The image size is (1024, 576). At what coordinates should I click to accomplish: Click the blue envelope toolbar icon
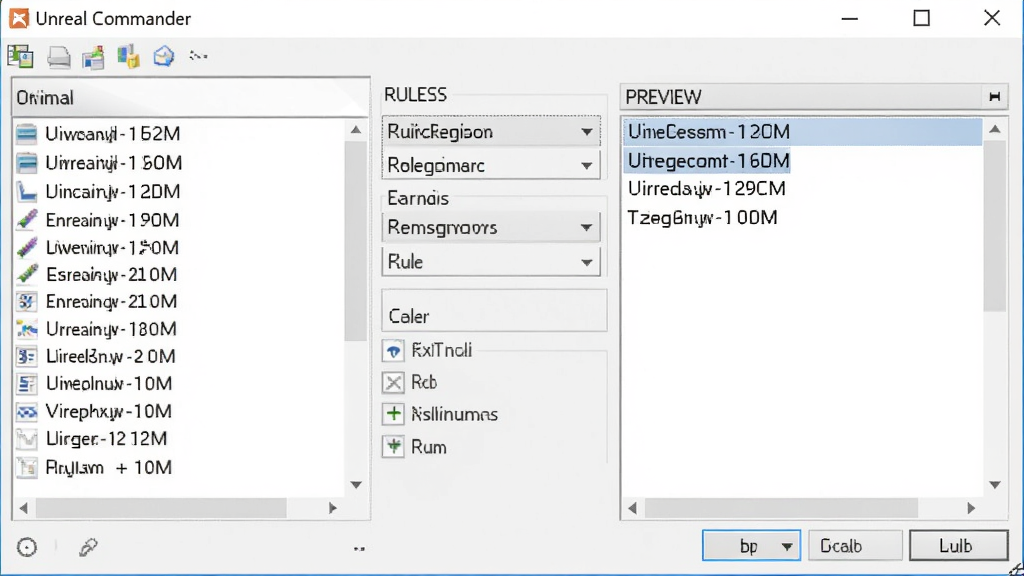click(x=164, y=57)
